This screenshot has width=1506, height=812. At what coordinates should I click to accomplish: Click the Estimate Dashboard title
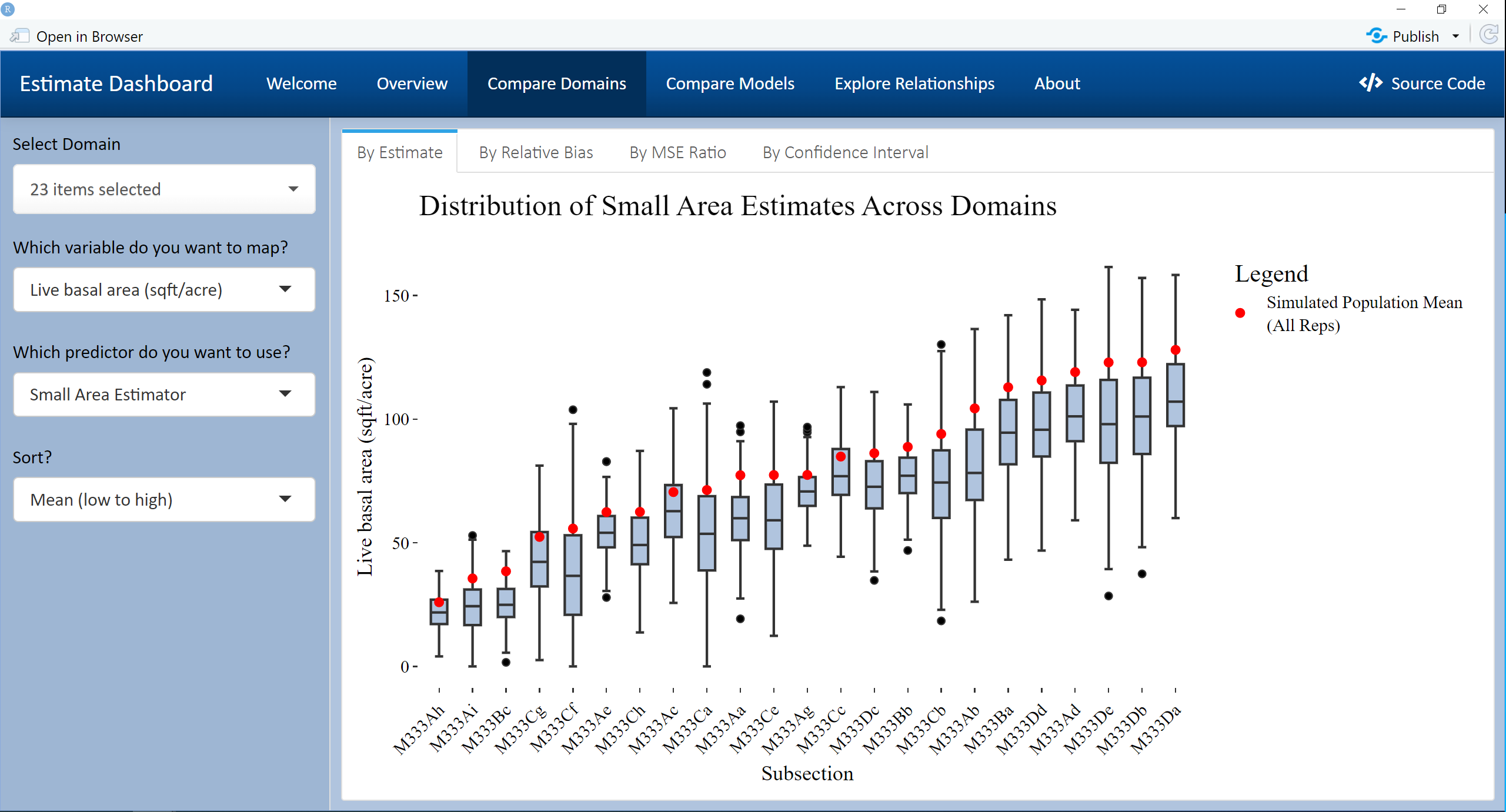[116, 83]
